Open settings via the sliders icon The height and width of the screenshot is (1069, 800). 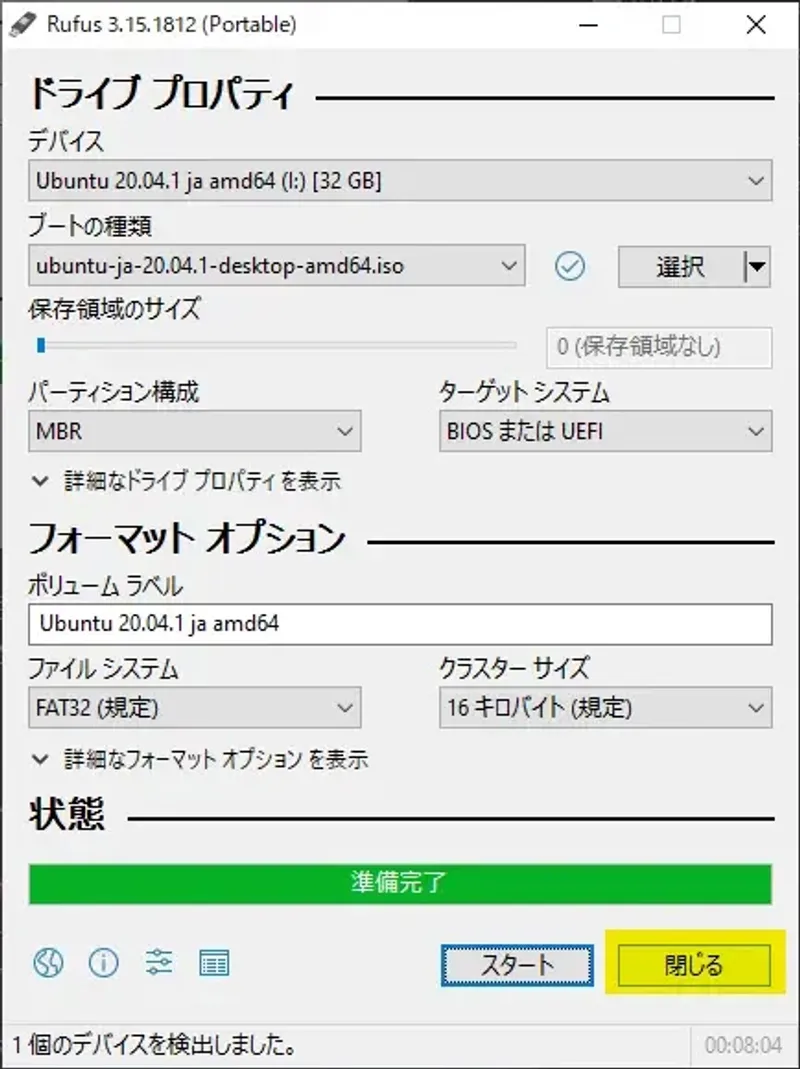tap(159, 962)
